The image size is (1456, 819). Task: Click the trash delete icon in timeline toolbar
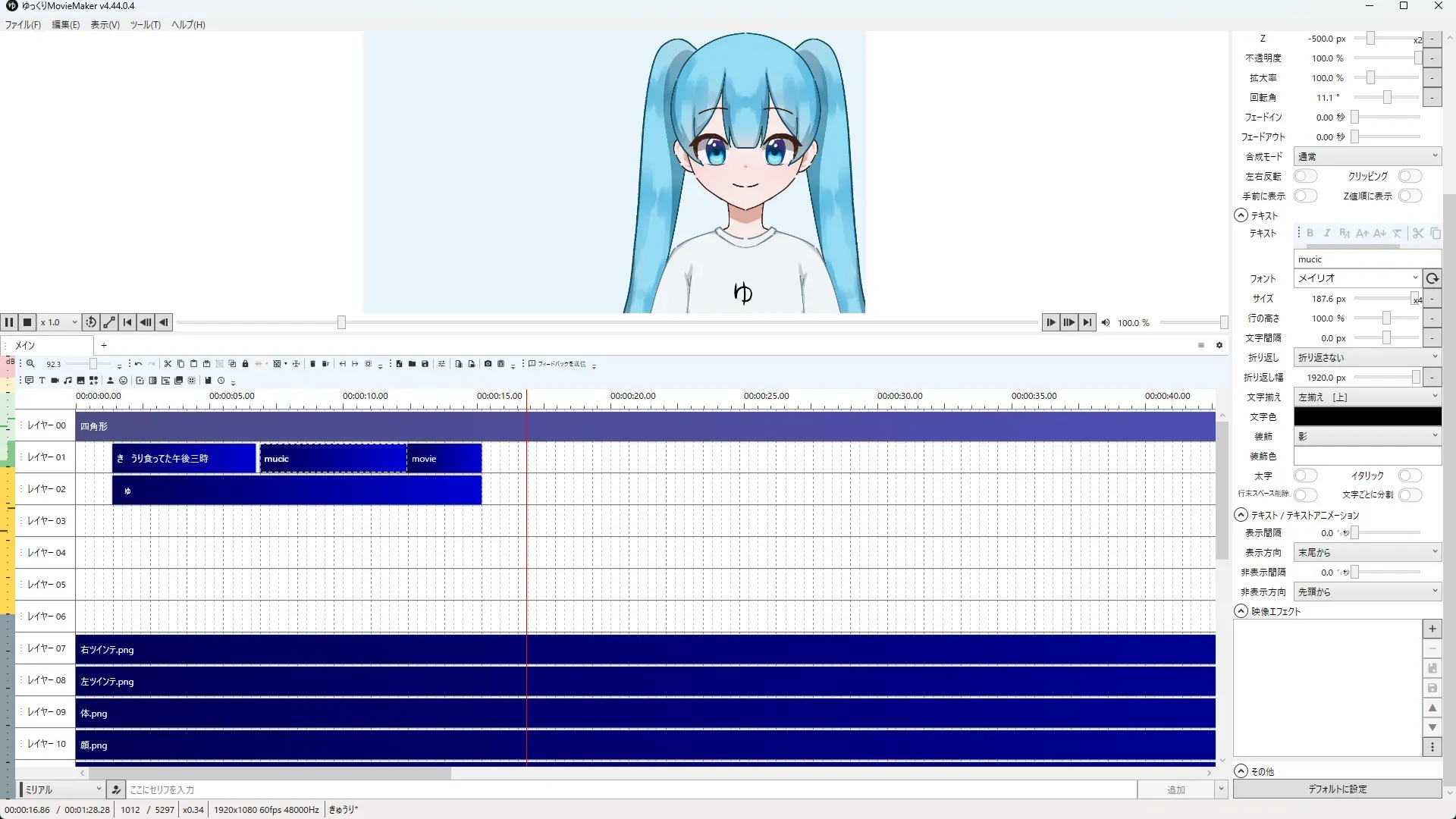pyautogui.click(x=312, y=364)
